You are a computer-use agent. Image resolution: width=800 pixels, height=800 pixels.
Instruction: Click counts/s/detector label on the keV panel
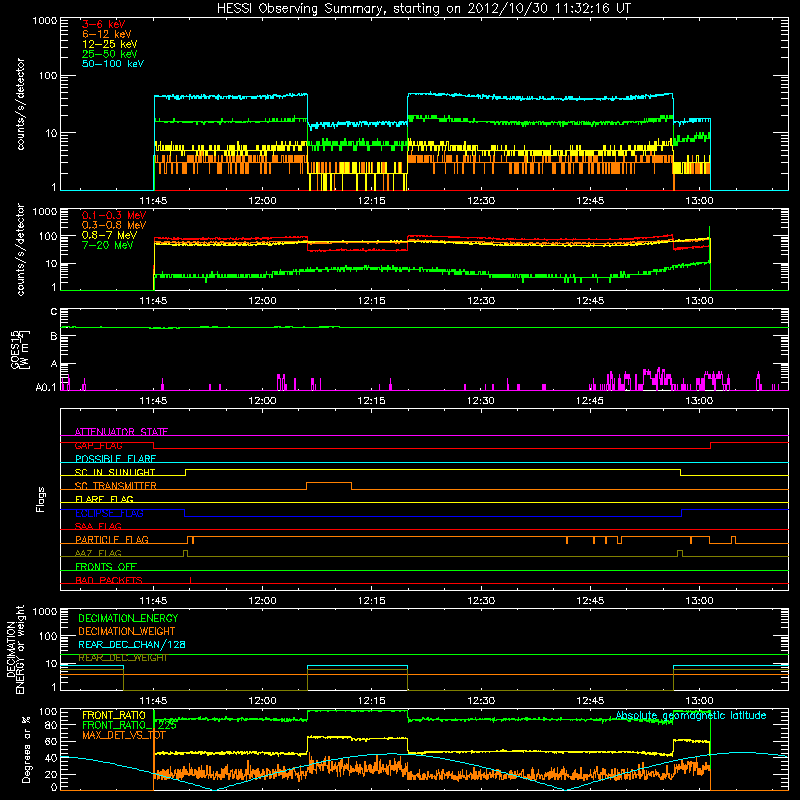(20, 104)
